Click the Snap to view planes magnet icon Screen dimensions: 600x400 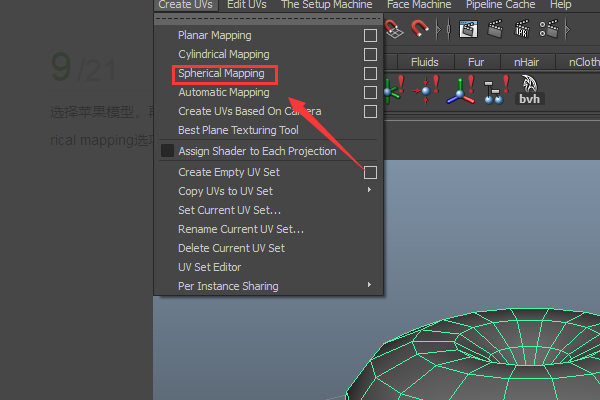coord(394,29)
